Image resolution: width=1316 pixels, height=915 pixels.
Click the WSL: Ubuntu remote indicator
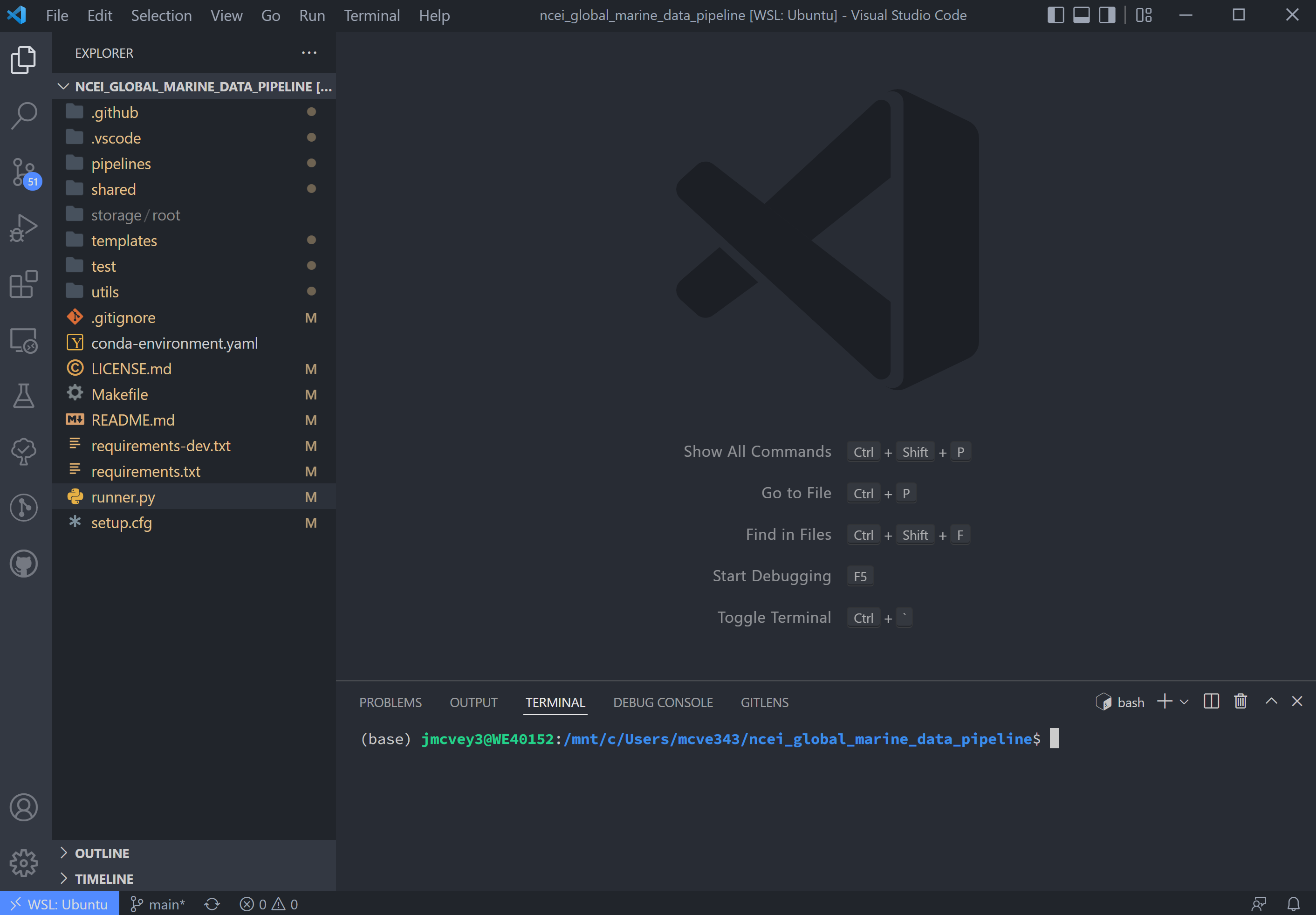pyautogui.click(x=60, y=904)
